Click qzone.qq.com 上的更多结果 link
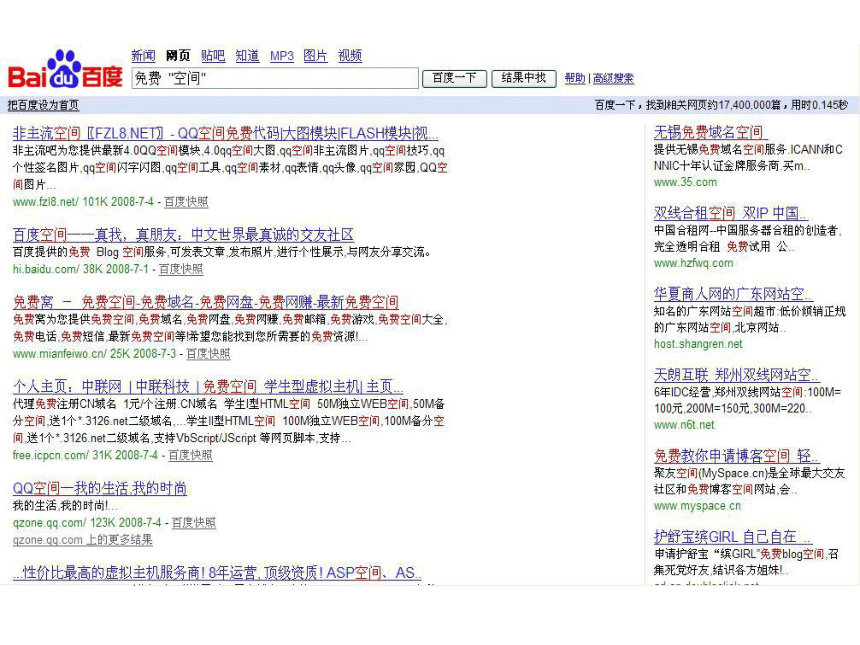The height and width of the screenshot is (645, 860). coord(83,540)
